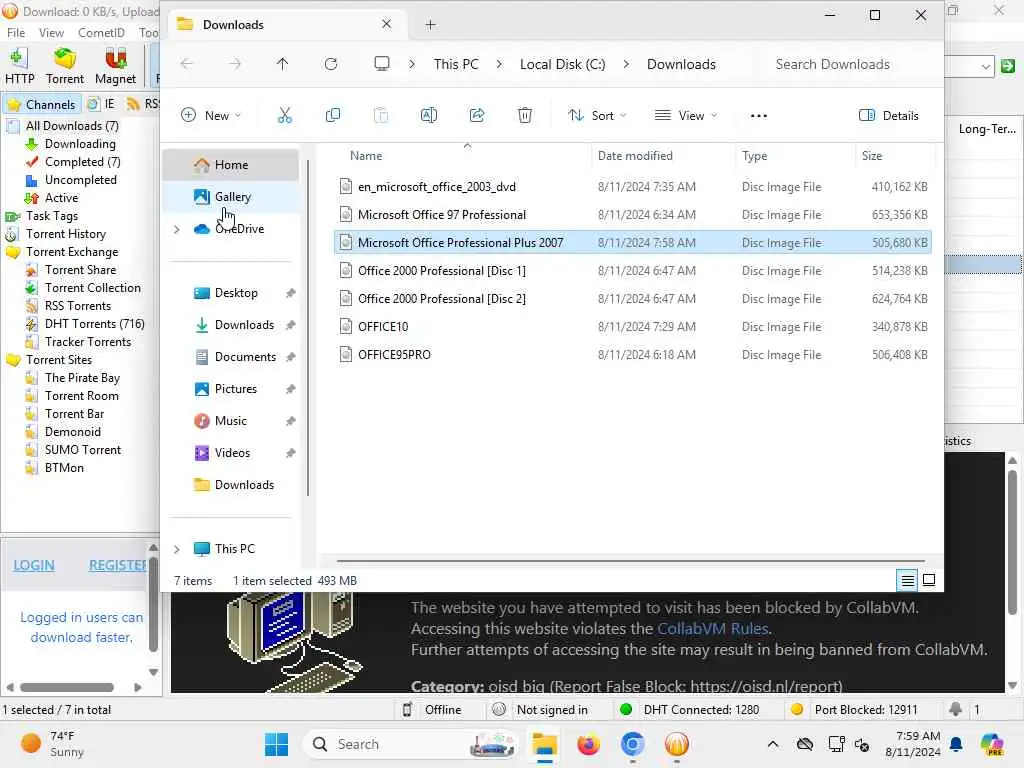Click the notification bell in system tray
This screenshot has height=768, width=1024.
(x=955, y=744)
